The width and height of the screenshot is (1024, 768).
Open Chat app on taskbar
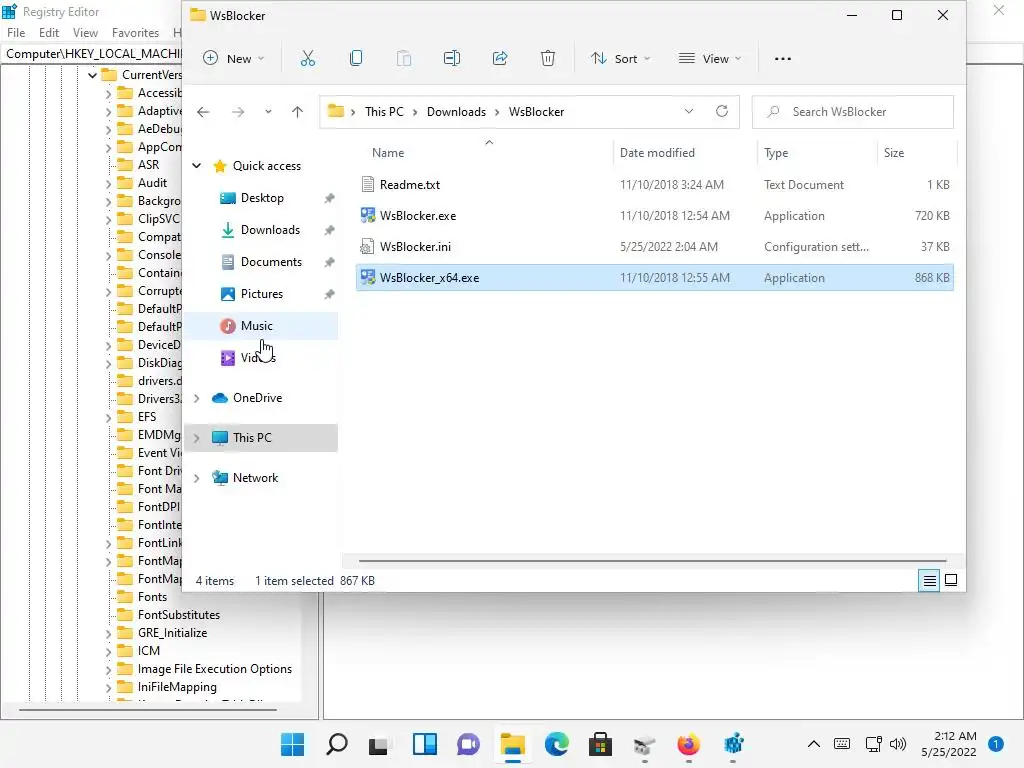tap(468, 744)
